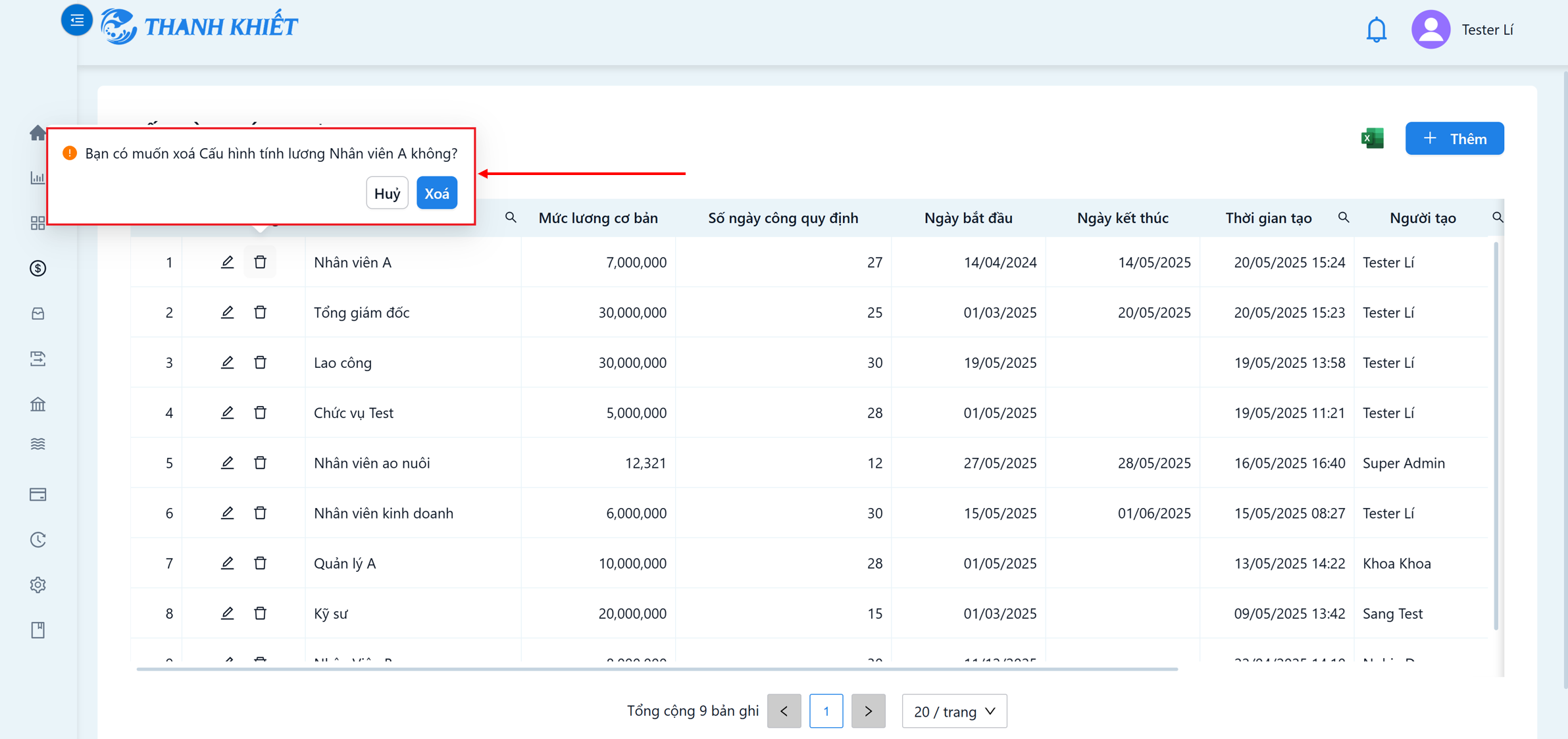Viewport: 1568px width, 739px height.
Task: Toggle the sidebar menu collapse button
Action: point(76,20)
